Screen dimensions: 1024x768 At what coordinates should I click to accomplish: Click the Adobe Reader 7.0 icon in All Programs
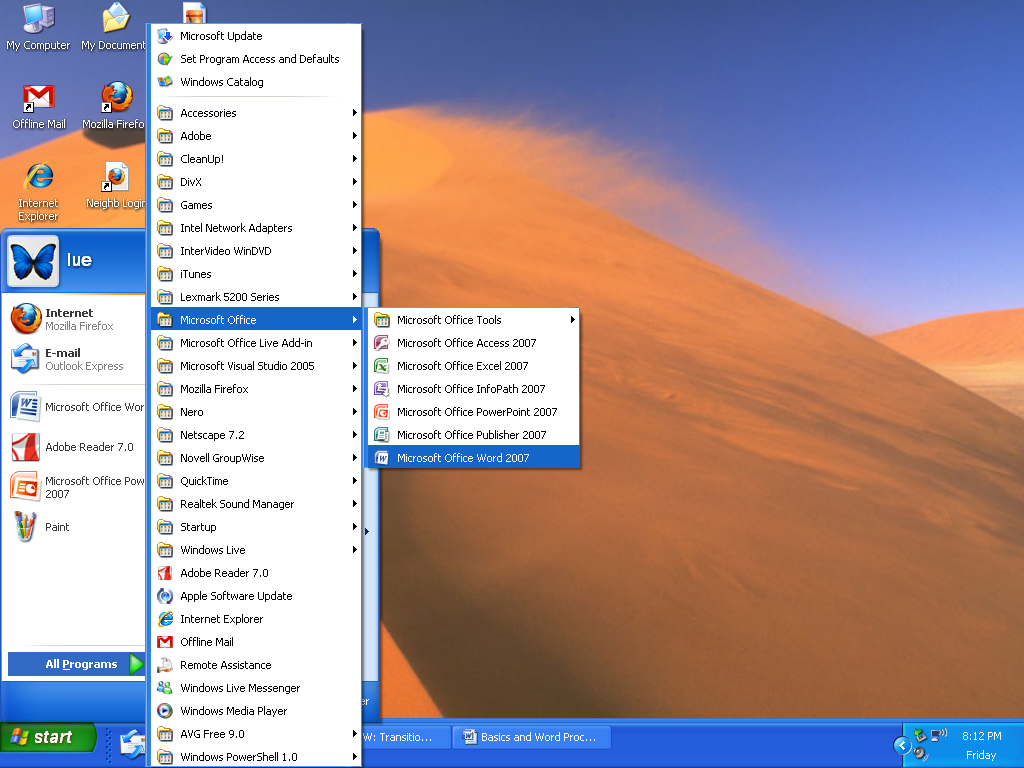pyautogui.click(x=165, y=573)
